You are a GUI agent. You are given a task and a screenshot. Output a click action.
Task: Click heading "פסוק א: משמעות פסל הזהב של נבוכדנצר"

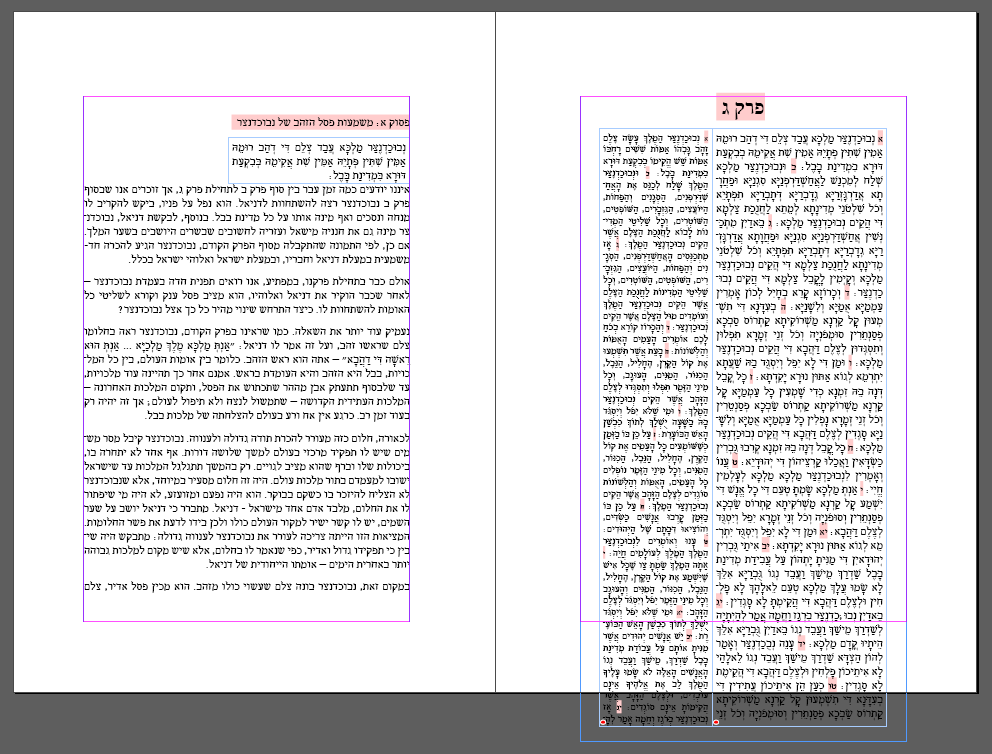pyautogui.click(x=321, y=121)
